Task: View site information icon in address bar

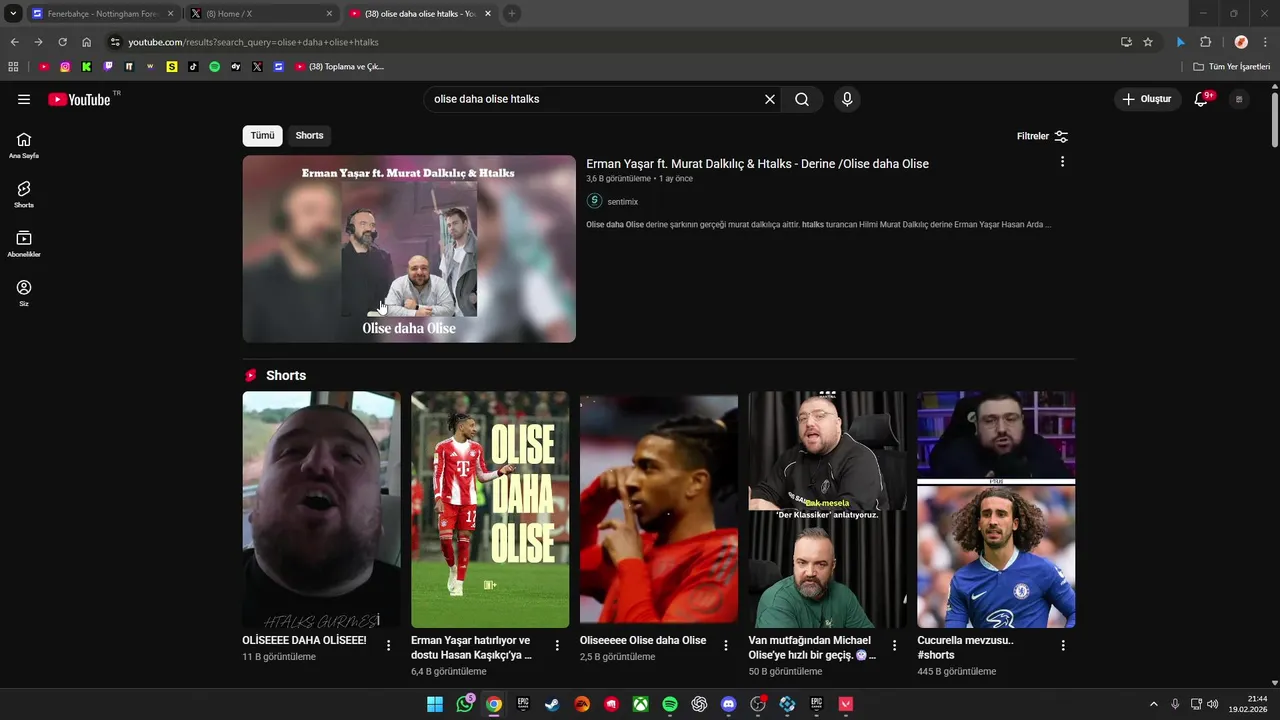Action: click(115, 42)
